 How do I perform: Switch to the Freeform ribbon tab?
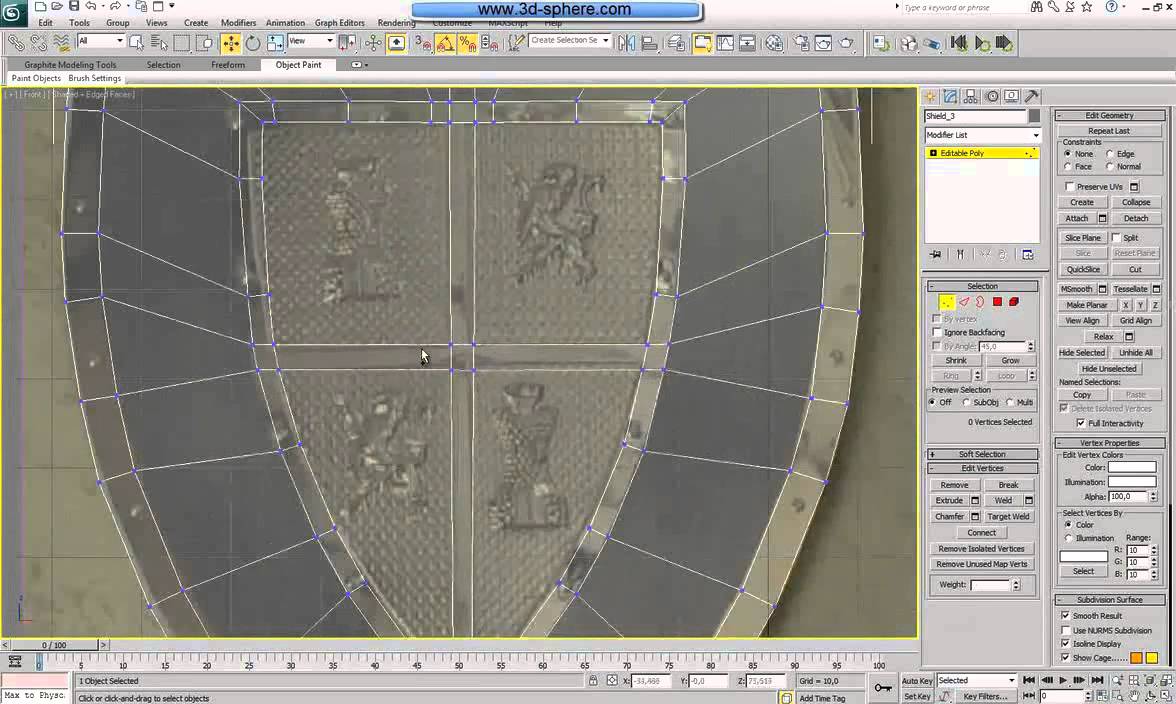tap(228, 65)
